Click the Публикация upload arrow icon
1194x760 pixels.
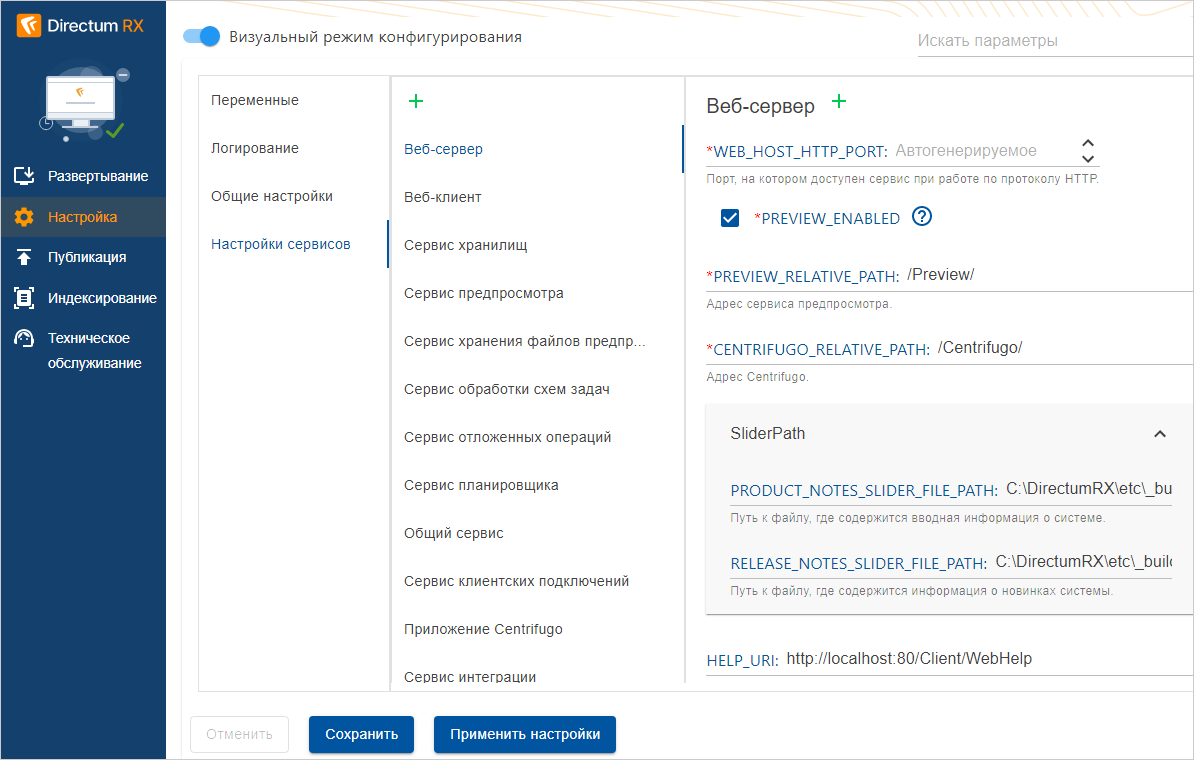click(24, 257)
